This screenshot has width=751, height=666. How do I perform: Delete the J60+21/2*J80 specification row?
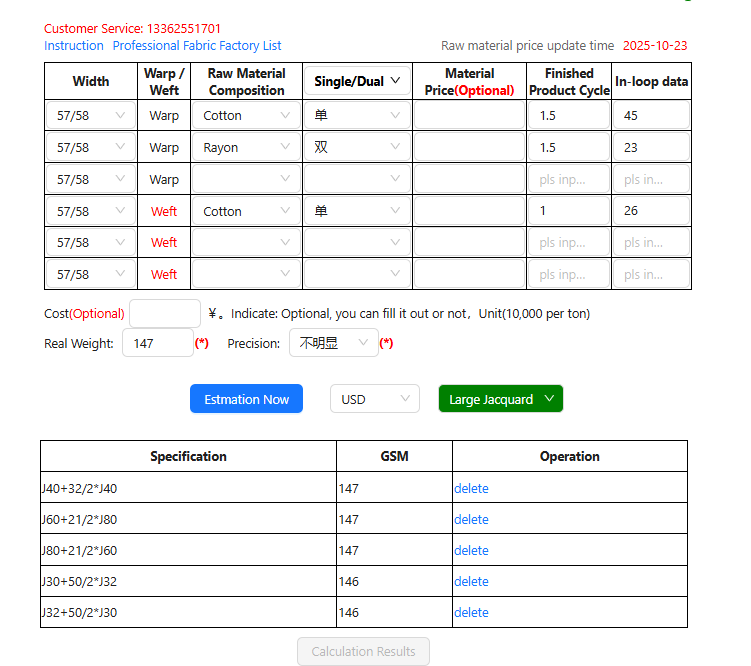(x=471, y=519)
